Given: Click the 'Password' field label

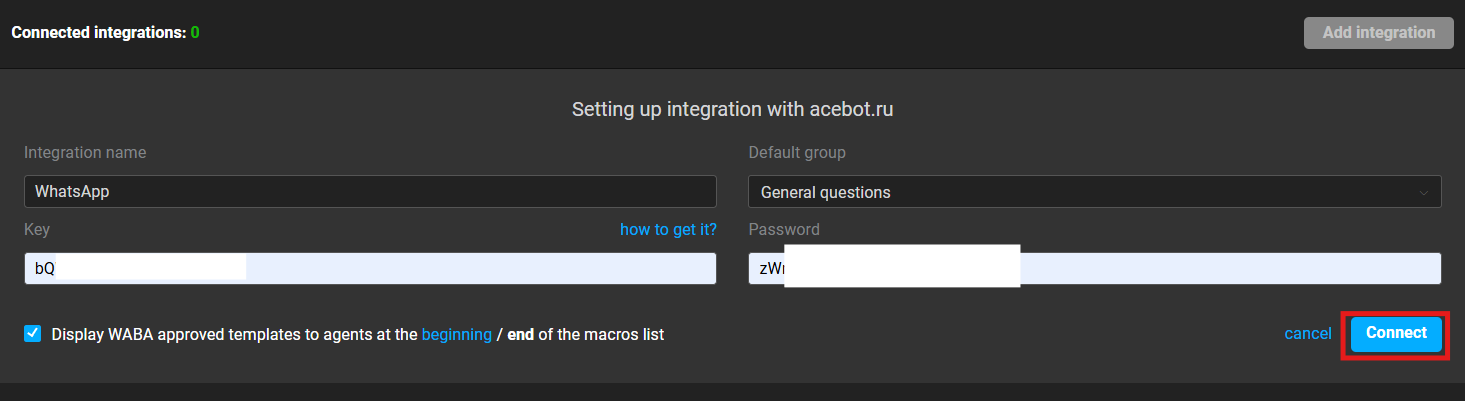Looking at the screenshot, I should [783, 230].
